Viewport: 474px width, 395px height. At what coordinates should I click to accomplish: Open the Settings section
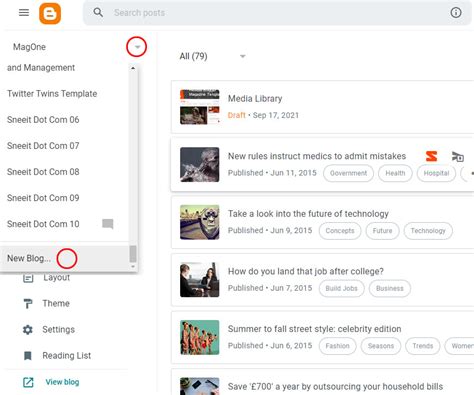58,330
